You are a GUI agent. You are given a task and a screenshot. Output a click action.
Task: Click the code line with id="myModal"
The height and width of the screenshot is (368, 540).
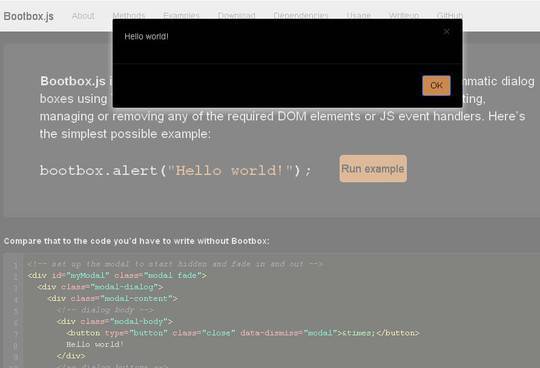117,275
